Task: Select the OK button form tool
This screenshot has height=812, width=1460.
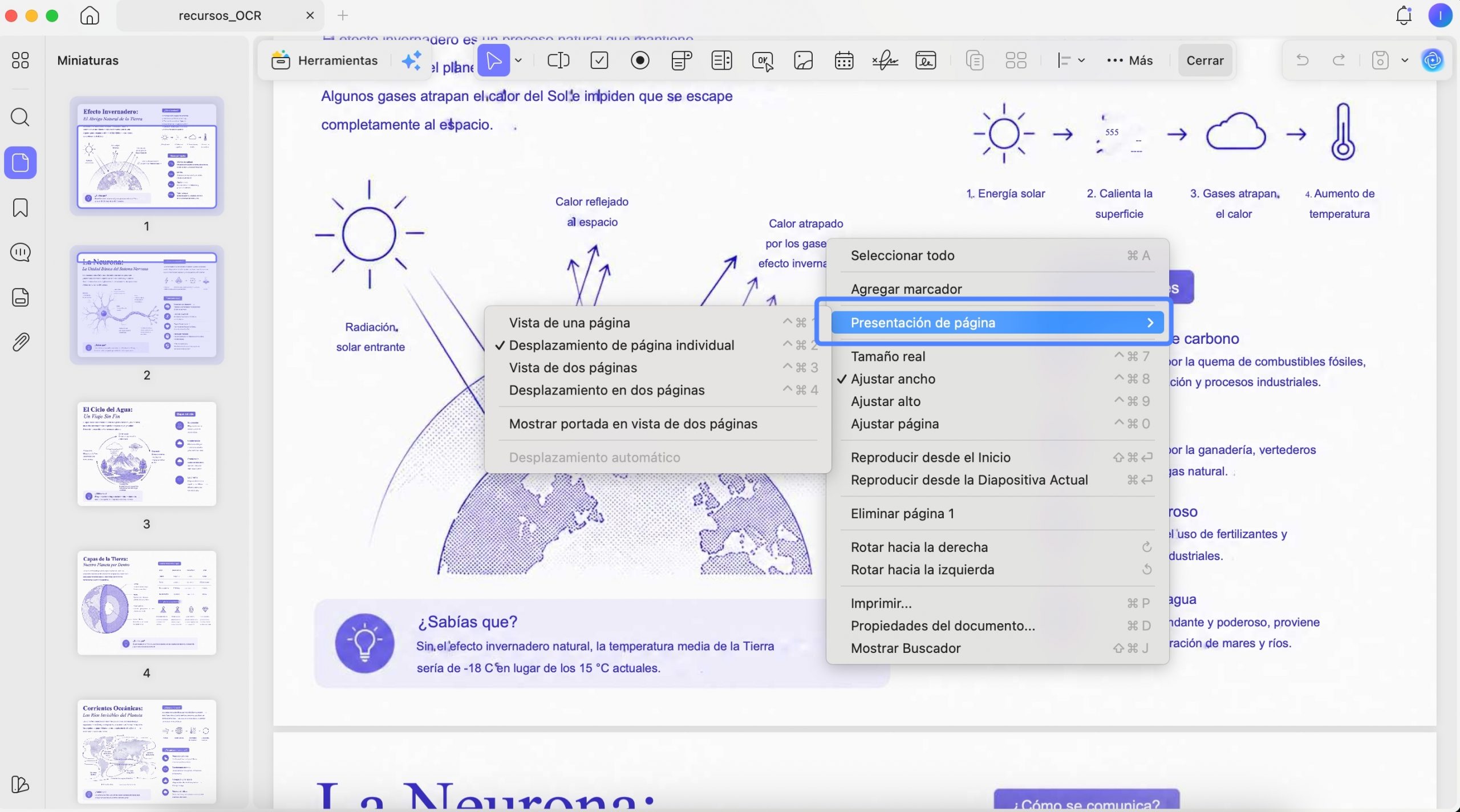Action: point(763,61)
